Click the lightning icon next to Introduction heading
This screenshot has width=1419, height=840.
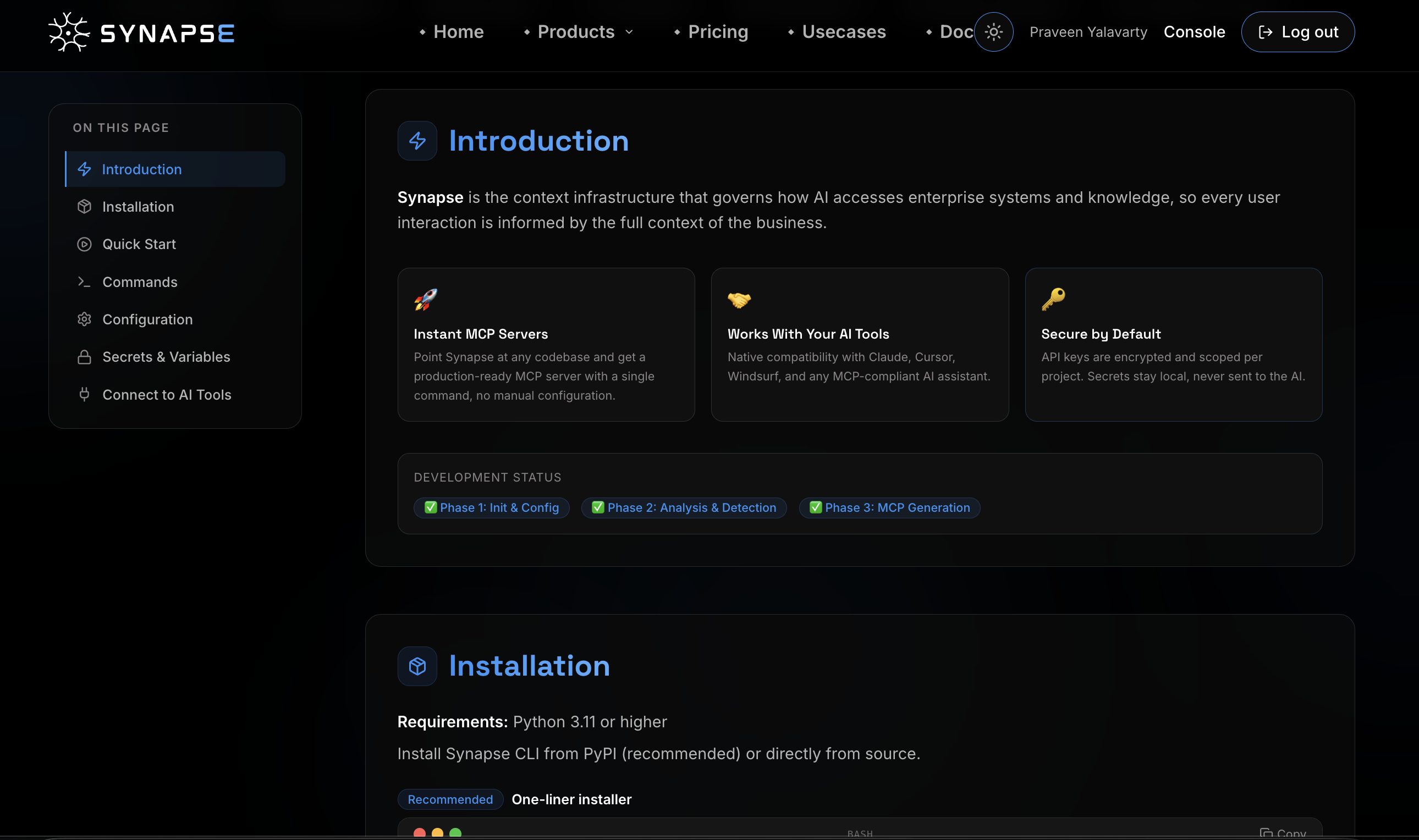click(x=417, y=140)
